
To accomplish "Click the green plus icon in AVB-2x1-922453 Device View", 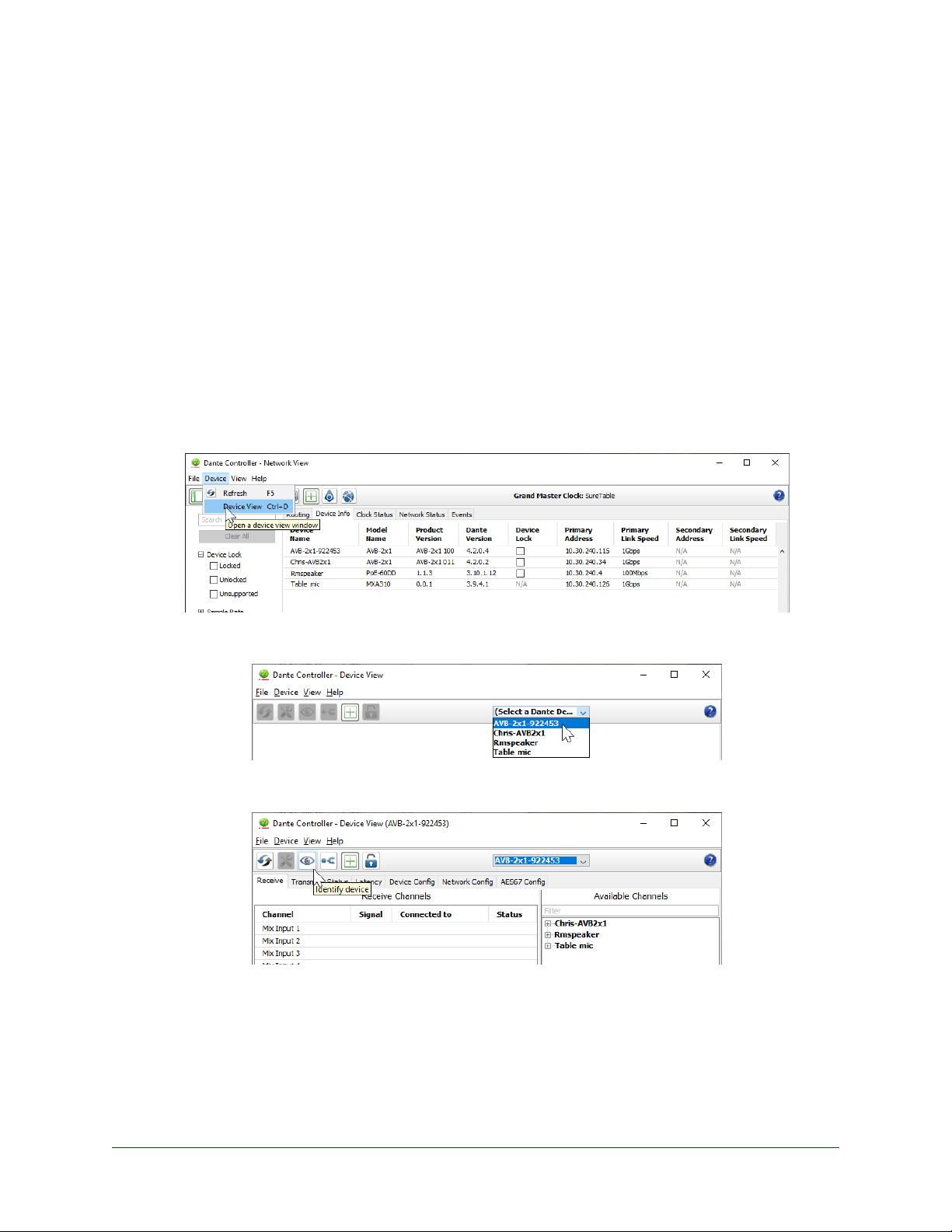I will [350, 860].
